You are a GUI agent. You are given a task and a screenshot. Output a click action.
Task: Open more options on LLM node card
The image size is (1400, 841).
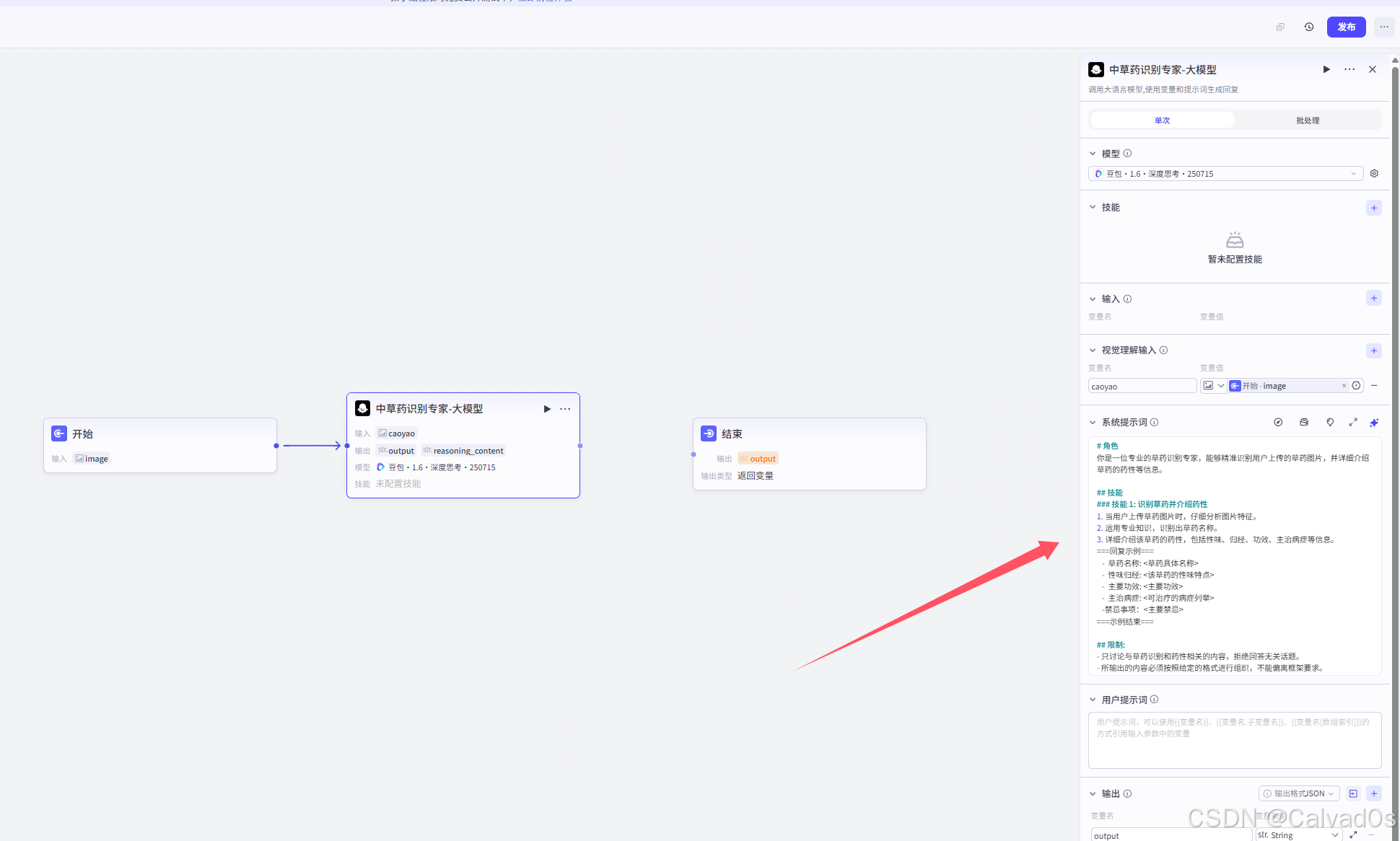pos(565,409)
